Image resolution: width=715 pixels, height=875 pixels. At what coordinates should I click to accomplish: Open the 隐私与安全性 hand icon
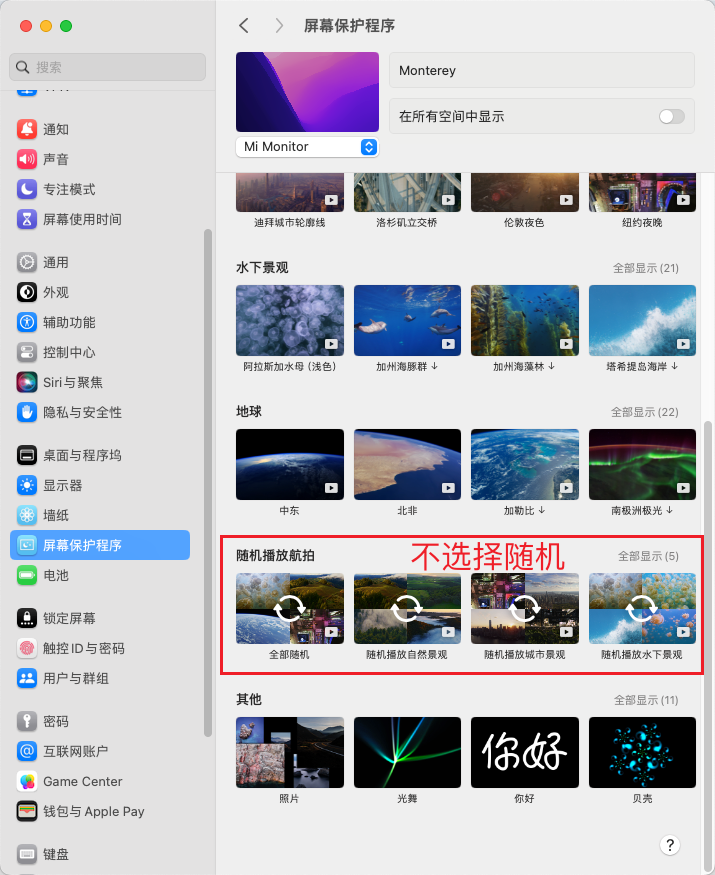[27, 412]
